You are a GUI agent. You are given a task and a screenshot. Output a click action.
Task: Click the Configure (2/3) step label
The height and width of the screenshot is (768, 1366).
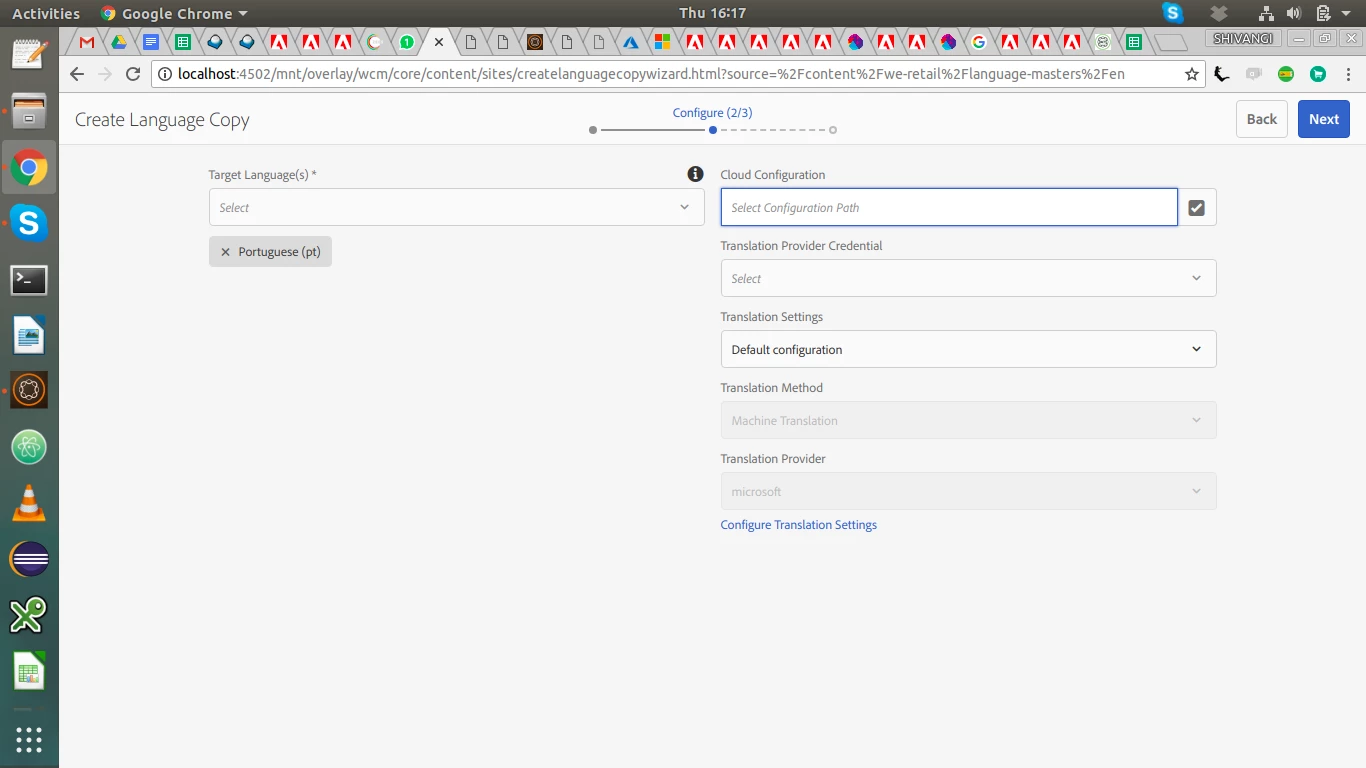click(x=712, y=113)
